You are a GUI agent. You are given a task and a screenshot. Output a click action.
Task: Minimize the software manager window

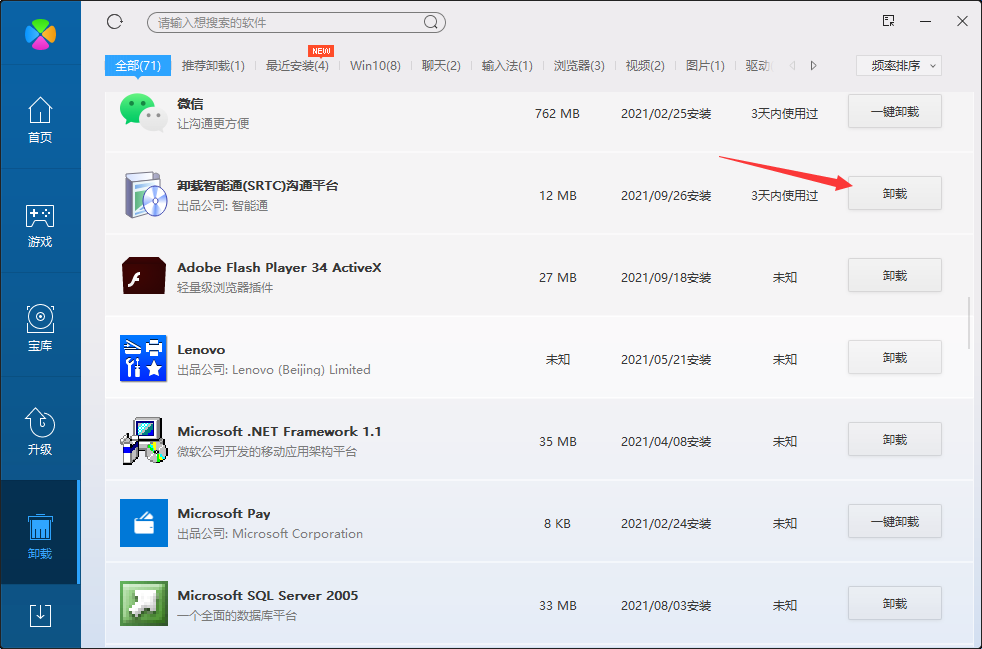926,21
